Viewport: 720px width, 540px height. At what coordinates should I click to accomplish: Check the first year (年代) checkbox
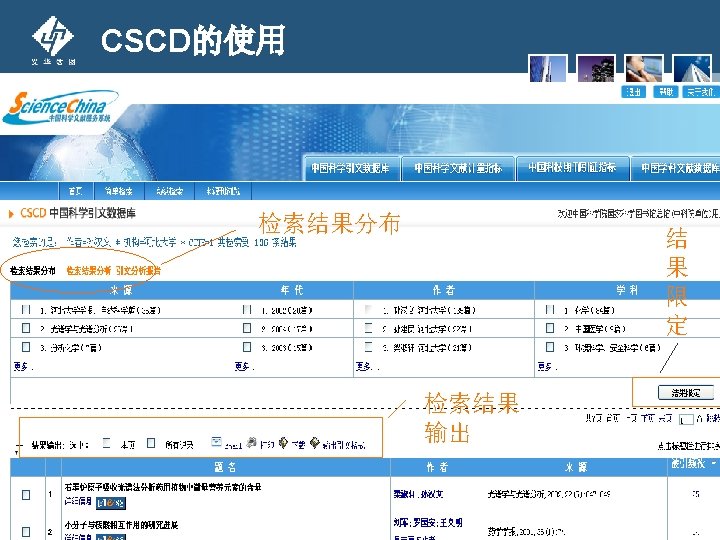247,309
